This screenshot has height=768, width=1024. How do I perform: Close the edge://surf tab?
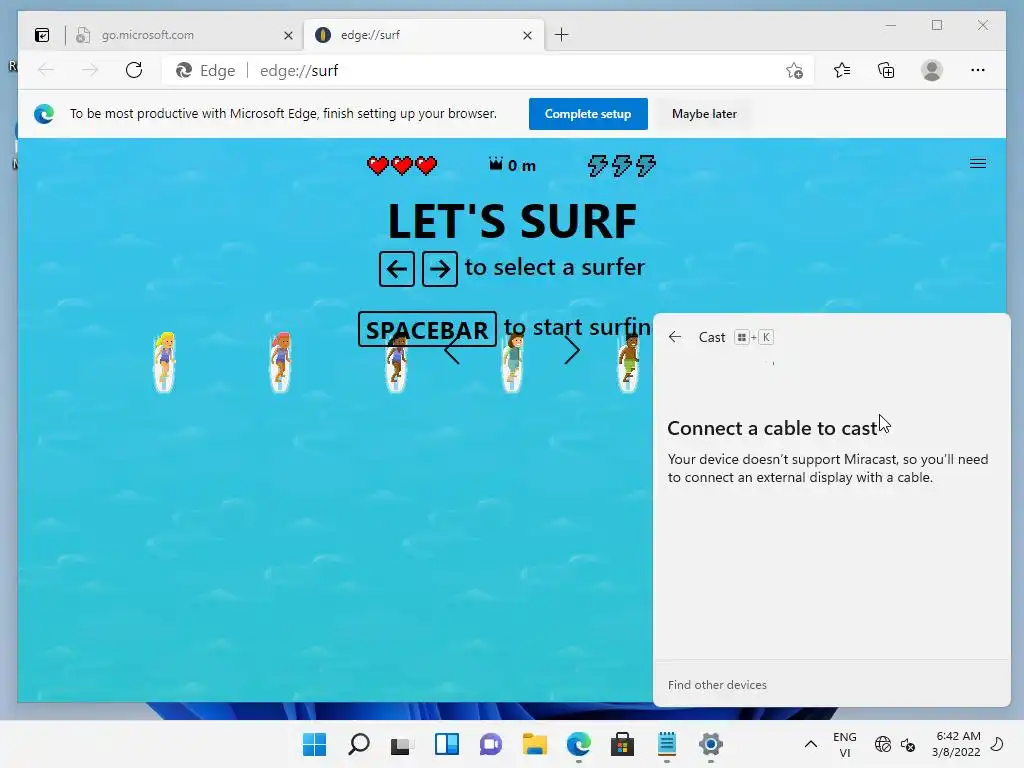coord(528,35)
